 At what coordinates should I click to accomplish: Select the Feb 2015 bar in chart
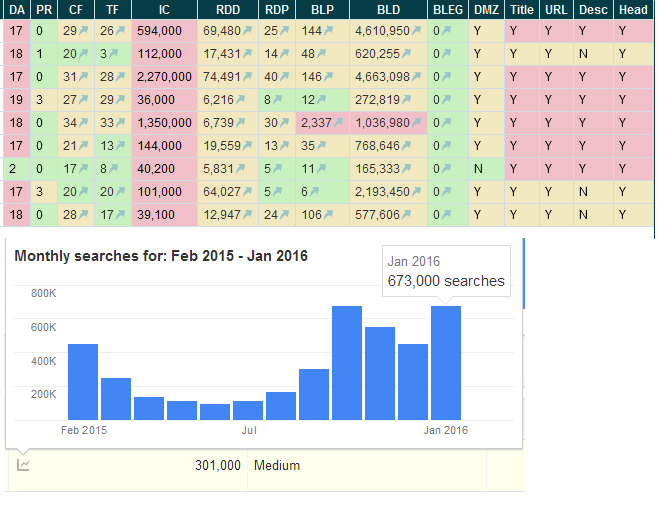pos(83,382)
